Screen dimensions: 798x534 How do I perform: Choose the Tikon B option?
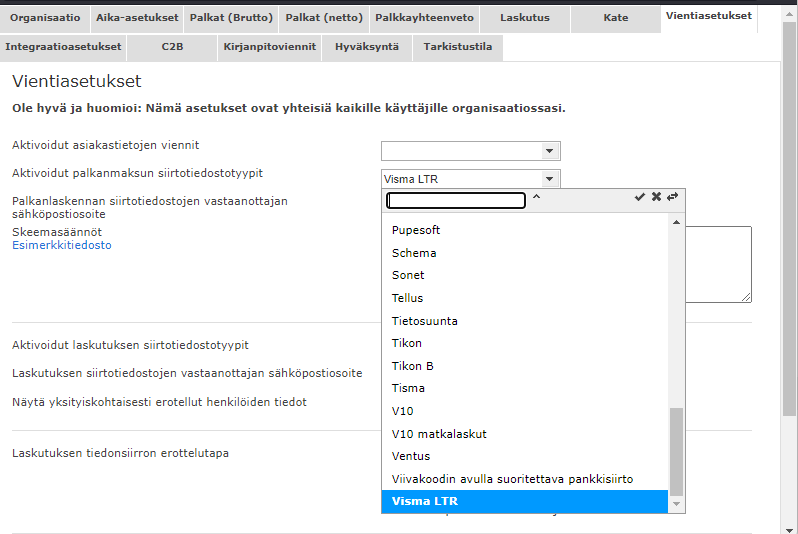tap(413, 366)
